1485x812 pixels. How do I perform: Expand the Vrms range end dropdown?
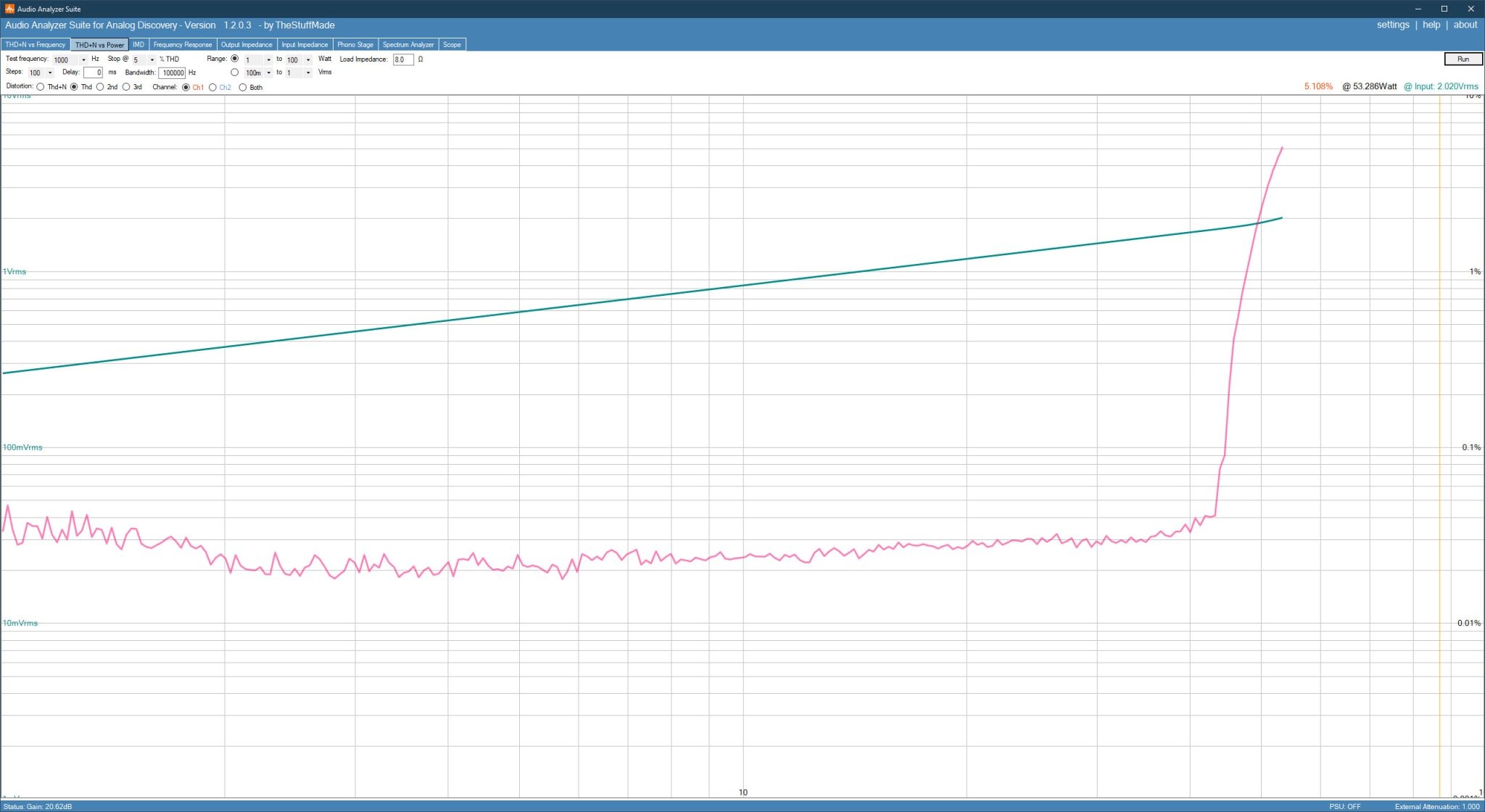click(307, 72)
